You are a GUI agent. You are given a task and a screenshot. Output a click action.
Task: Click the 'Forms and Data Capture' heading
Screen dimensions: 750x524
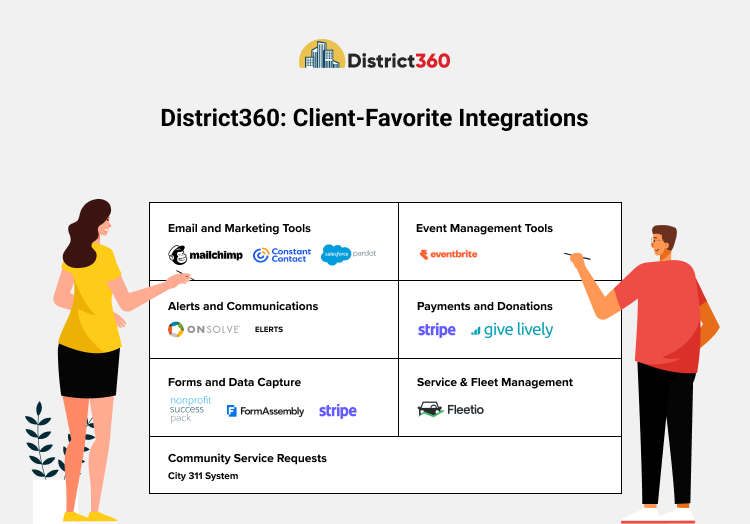click(x=234, y=382)
